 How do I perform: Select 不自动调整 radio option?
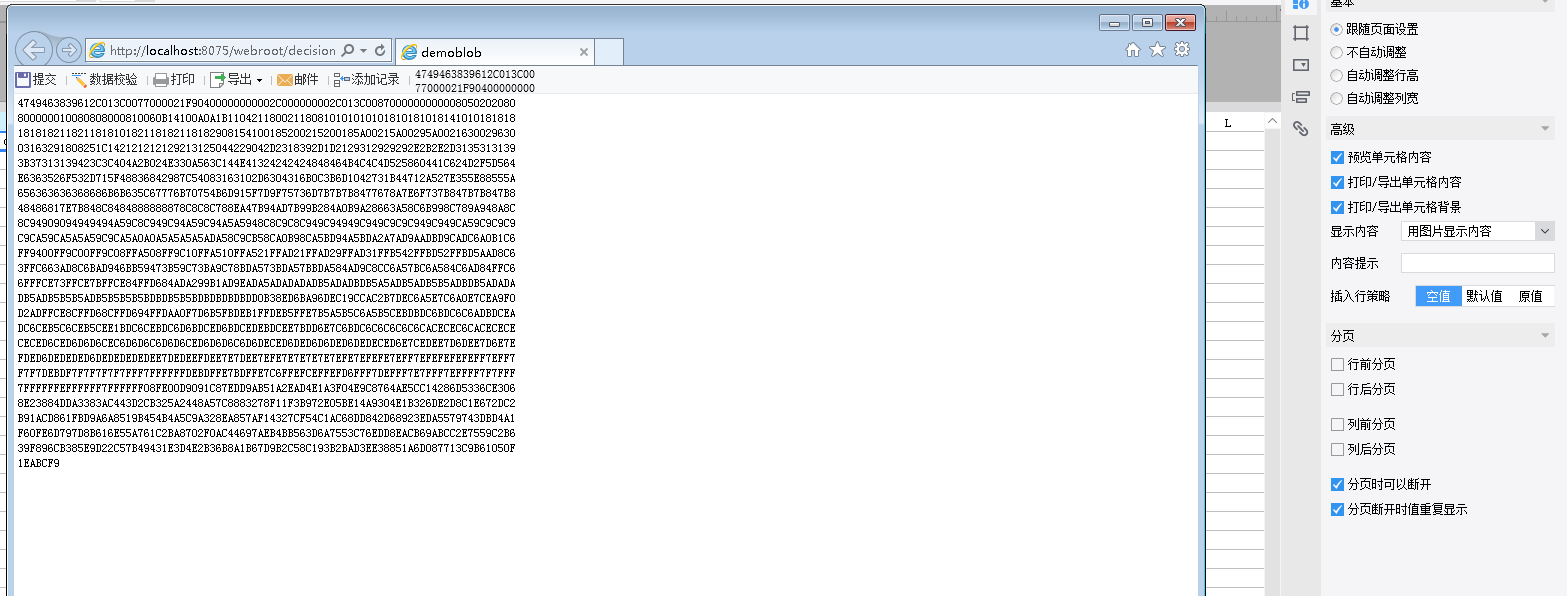coord(1337,52)
